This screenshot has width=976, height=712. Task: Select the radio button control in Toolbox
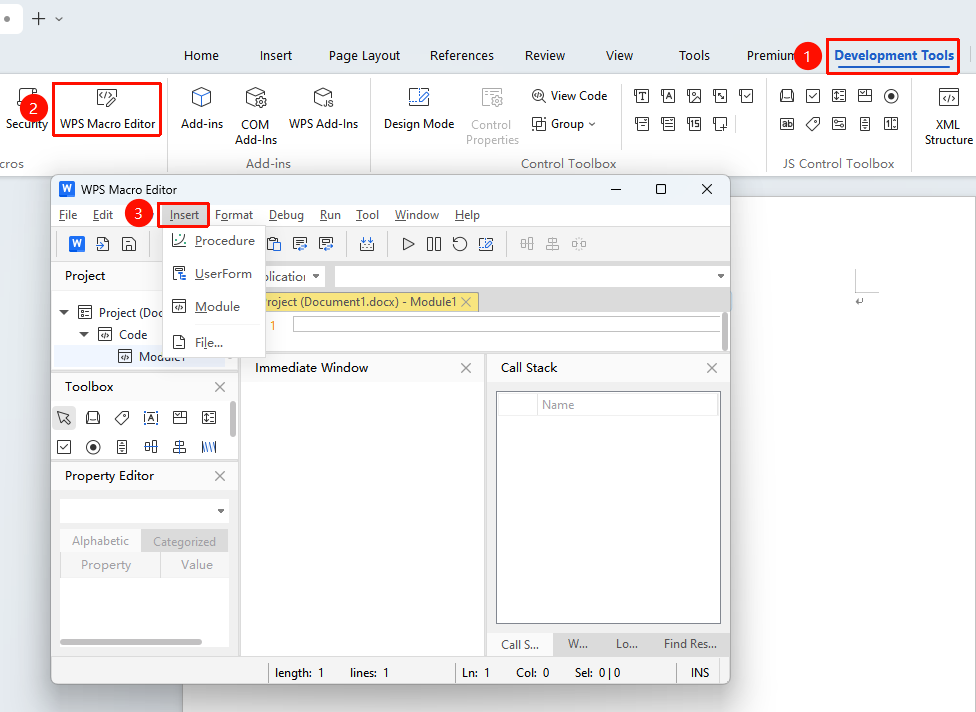93,447
